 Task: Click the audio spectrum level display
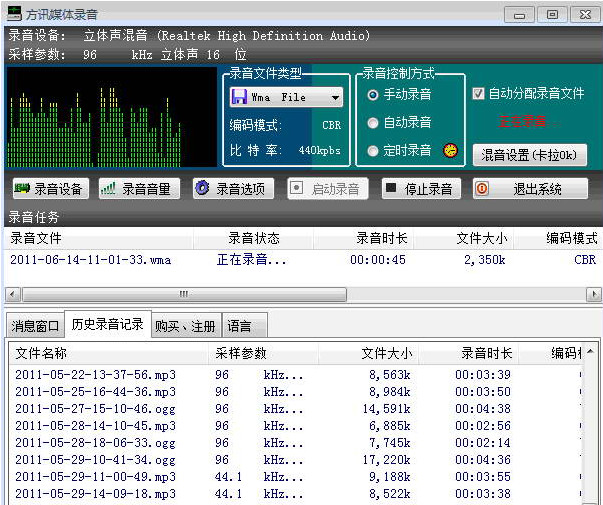(x=112, y=117)
